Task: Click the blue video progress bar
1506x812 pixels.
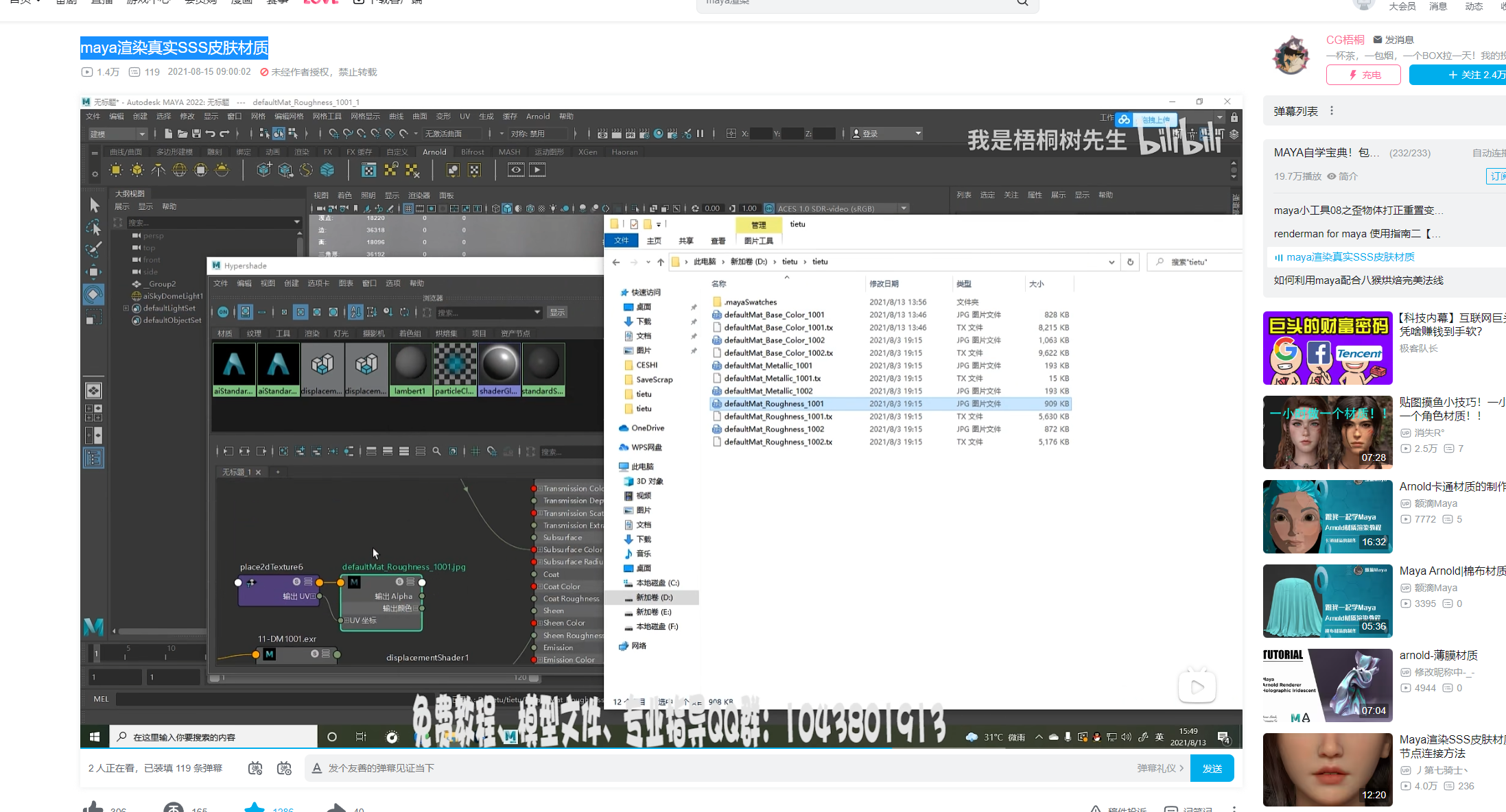Action: [480, 748]
